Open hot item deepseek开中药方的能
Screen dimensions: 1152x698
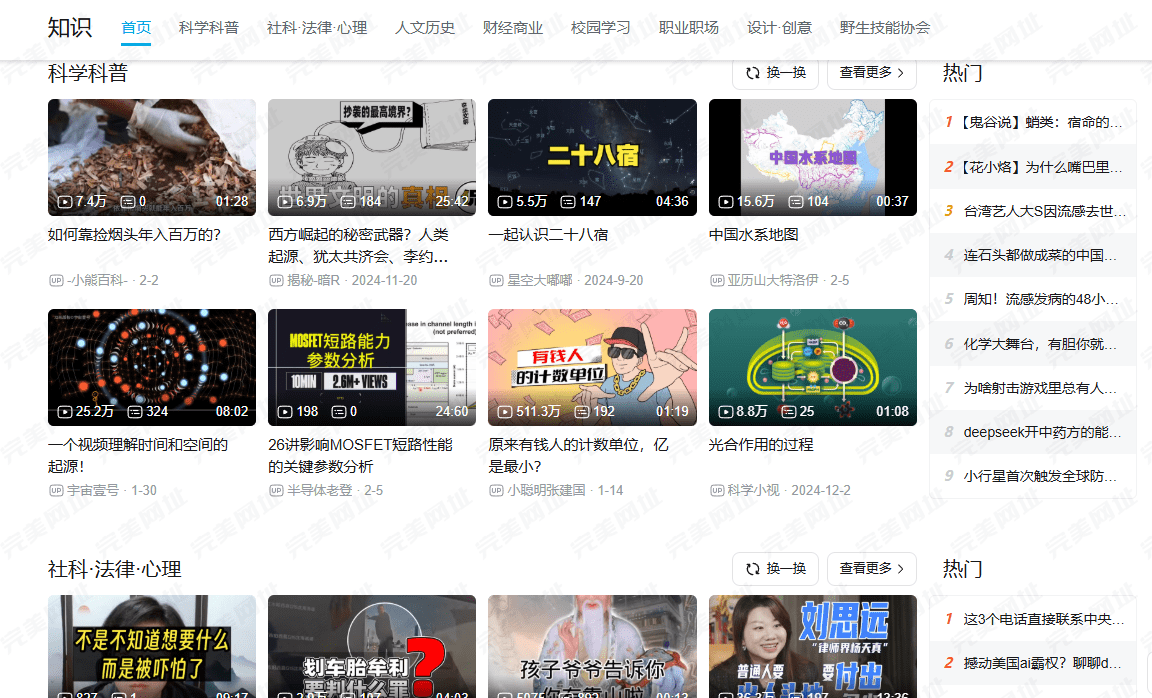pos(1033,432)
